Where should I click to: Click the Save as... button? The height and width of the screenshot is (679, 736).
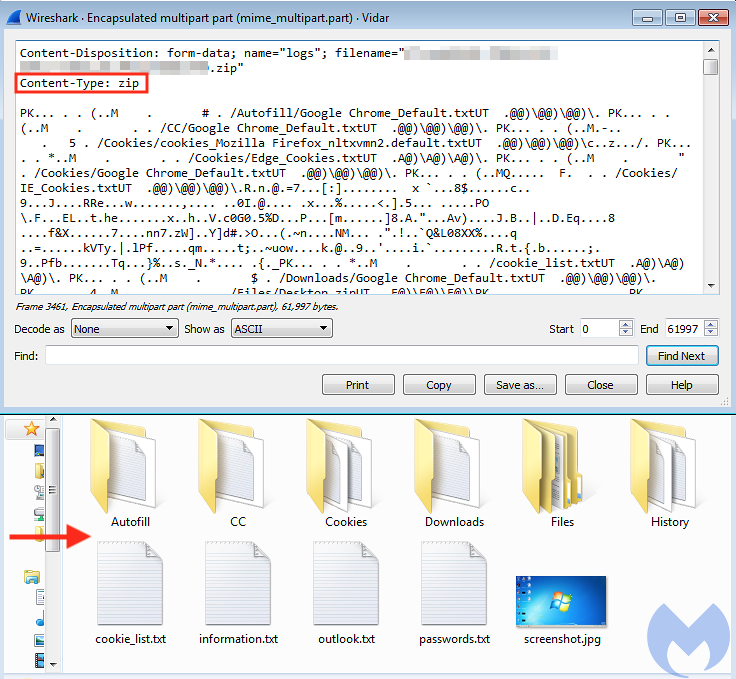pos(520,385)
